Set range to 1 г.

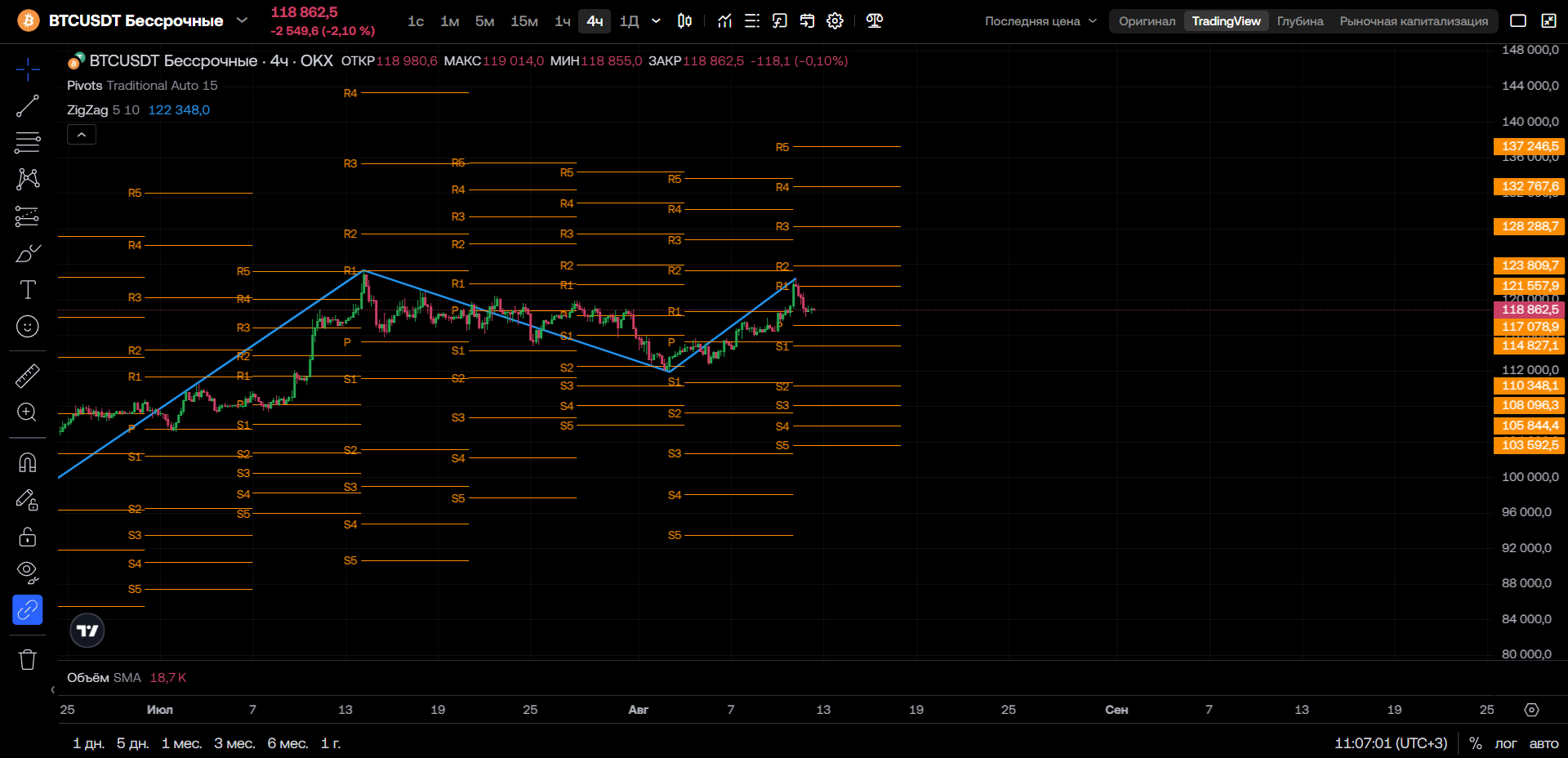click(331, 743)
